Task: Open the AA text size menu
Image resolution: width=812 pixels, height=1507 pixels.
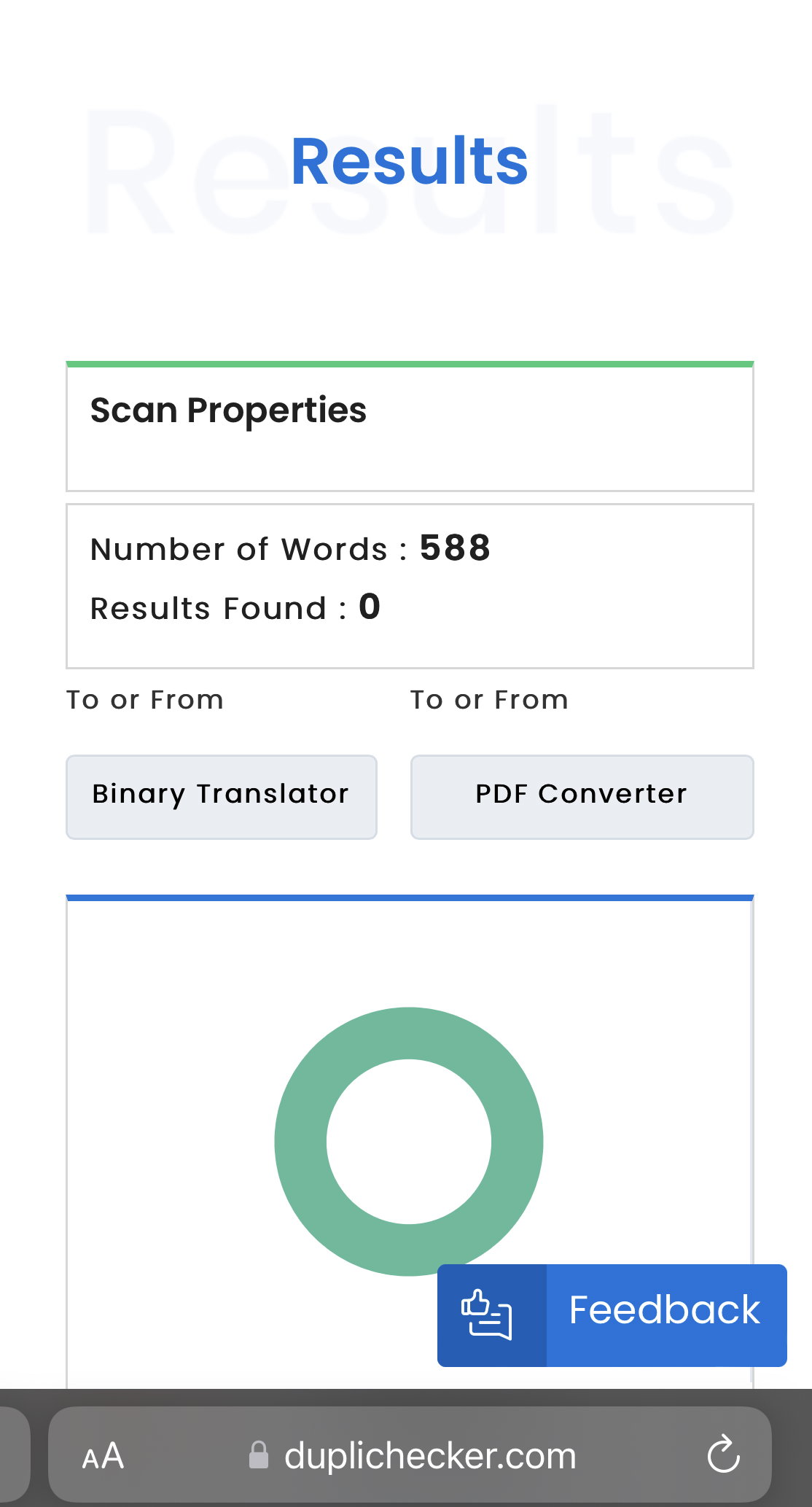Action: 103,1456
